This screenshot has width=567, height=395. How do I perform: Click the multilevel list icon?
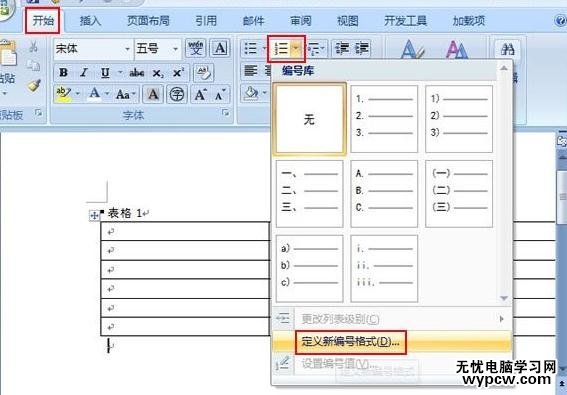[315, 48]
